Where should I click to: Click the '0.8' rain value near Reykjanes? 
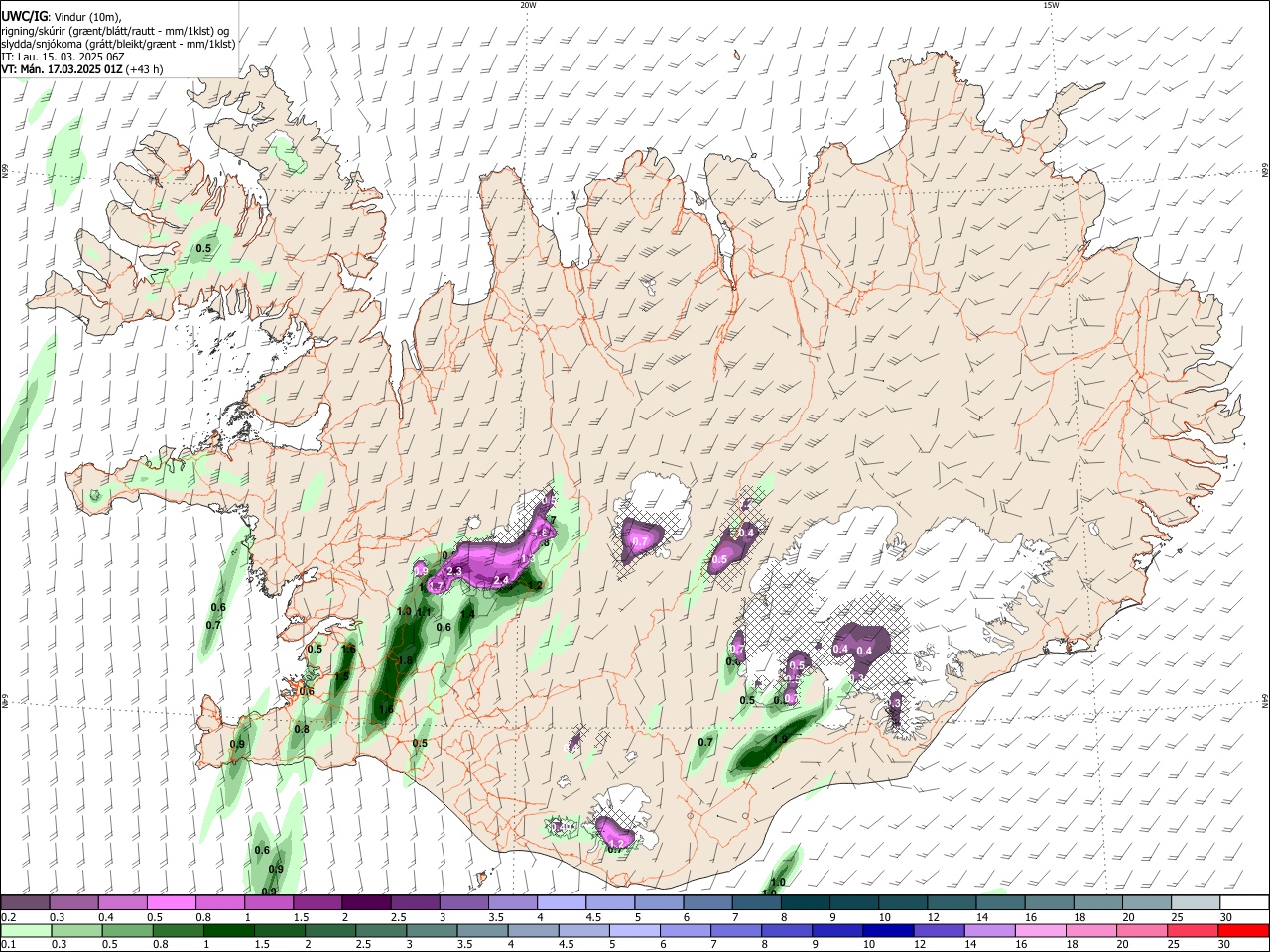point(302,729)
